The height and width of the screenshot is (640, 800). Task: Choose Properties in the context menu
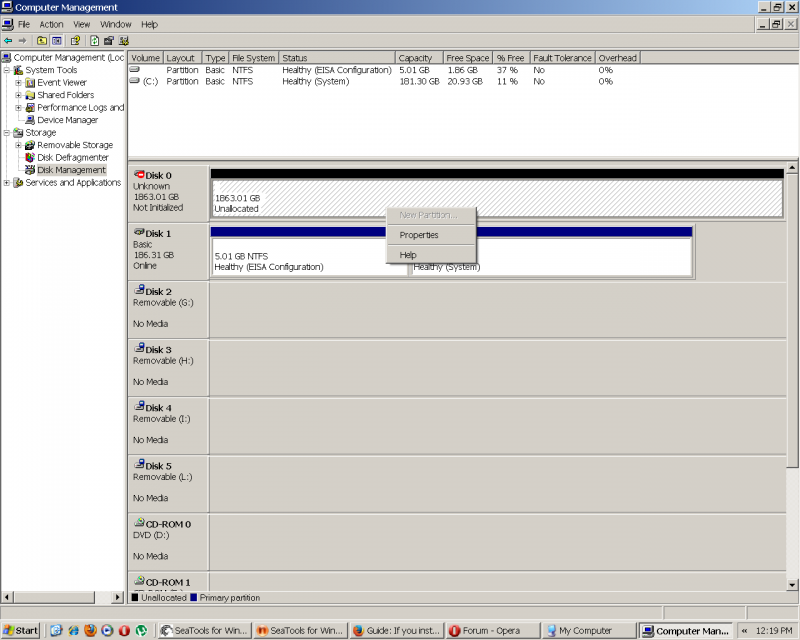[x=431, y=235]
